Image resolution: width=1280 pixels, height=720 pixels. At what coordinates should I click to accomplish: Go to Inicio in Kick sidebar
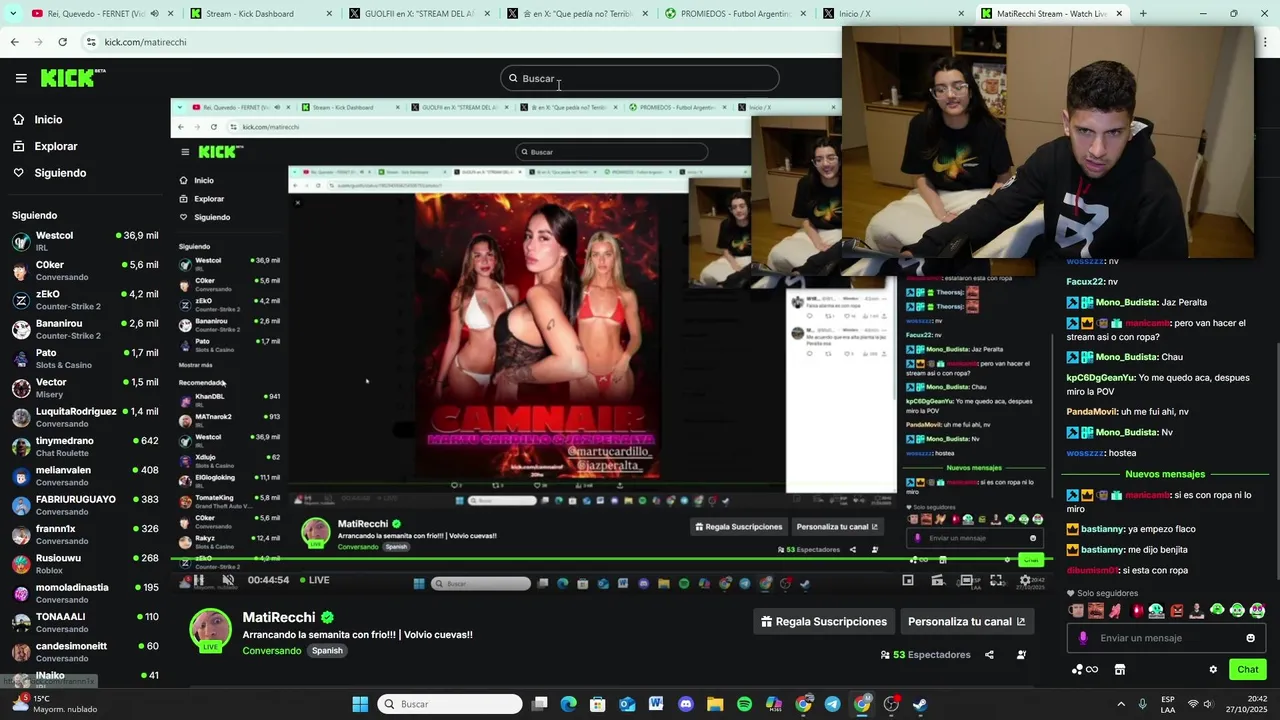tap(38, 119)
